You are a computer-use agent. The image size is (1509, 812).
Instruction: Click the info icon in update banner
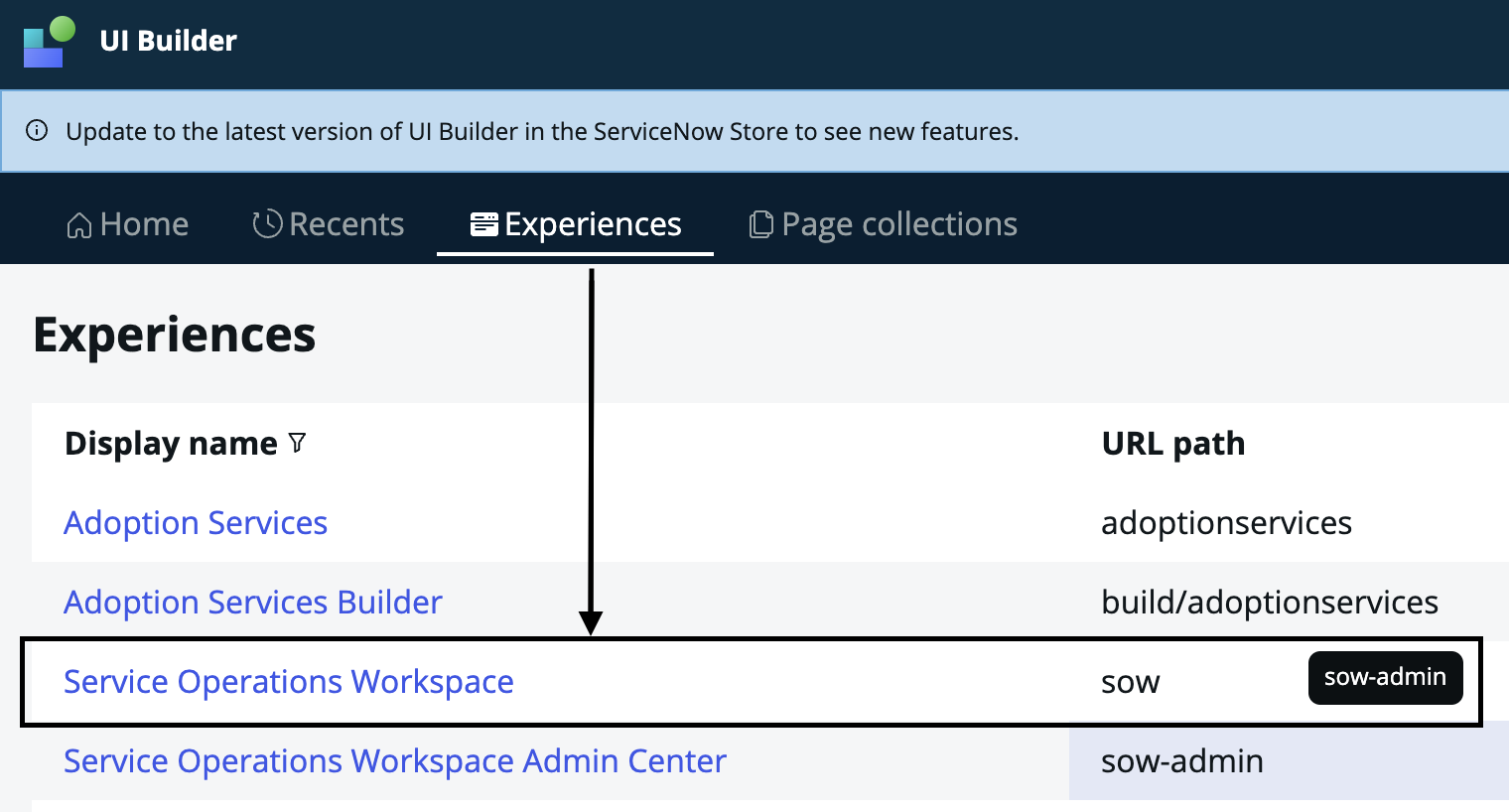37,131
